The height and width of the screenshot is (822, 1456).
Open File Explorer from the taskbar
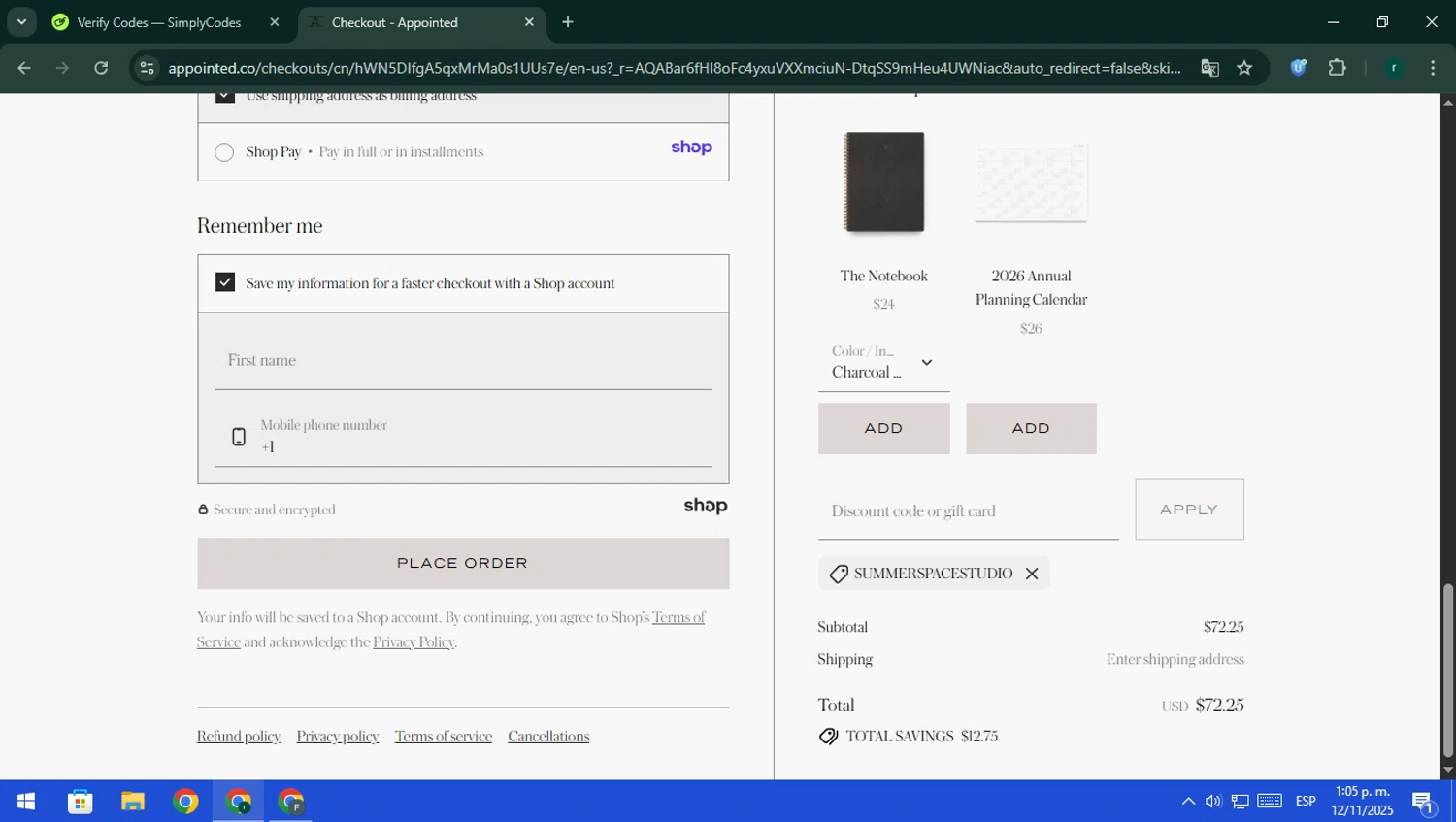coord(133,802)
